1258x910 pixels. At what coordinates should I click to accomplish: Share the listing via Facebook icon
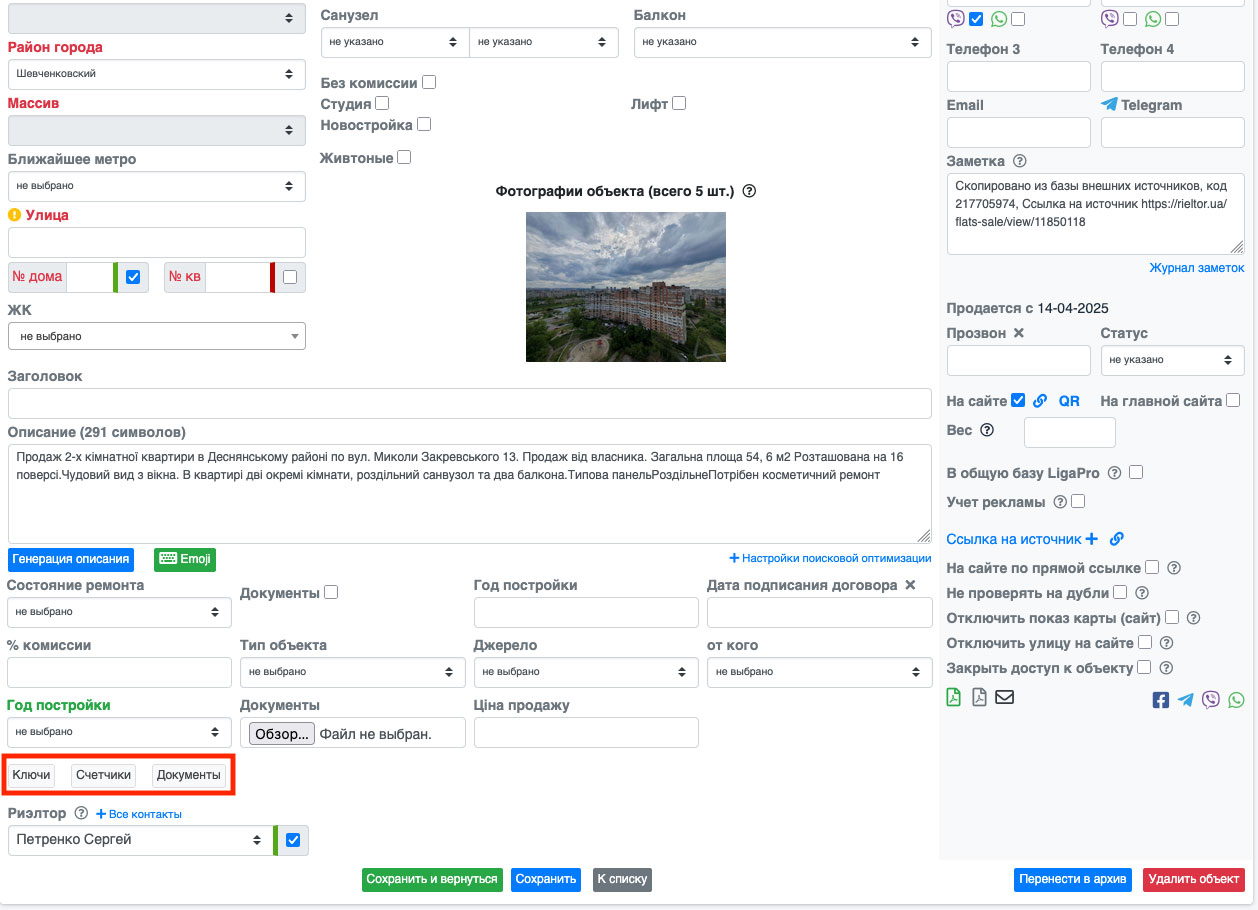1160,700
